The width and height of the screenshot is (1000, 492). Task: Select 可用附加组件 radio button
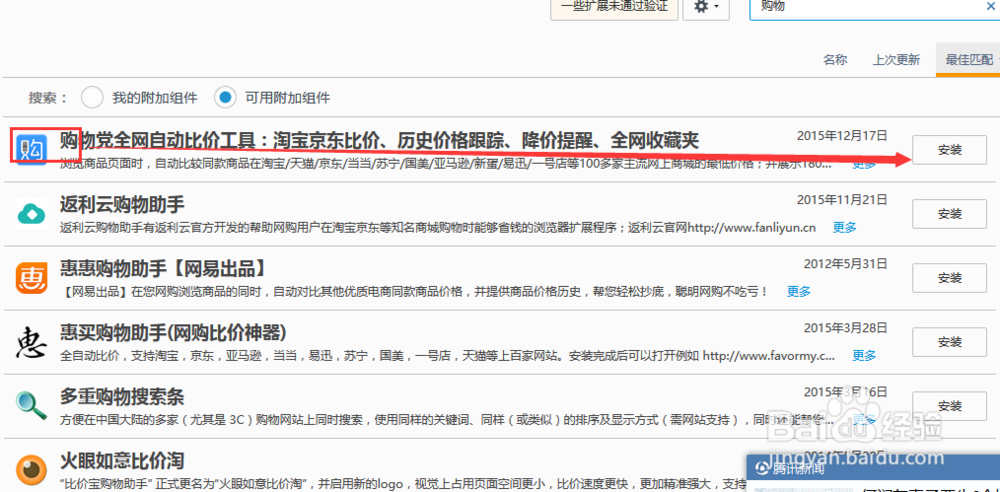pyautogui.click(x=225, y=98)
